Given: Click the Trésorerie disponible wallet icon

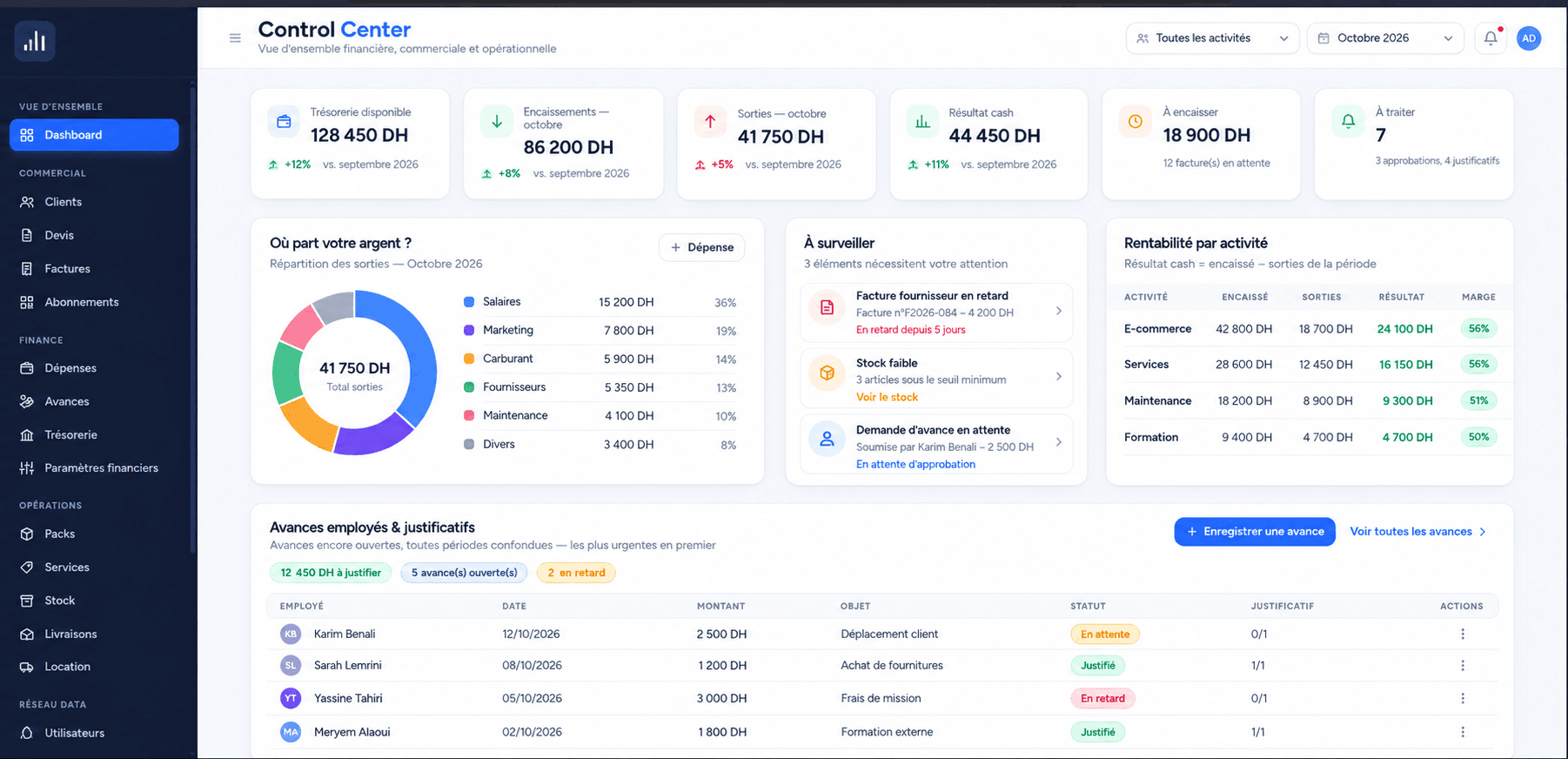Looking at the screenshot, I should pyautogui.click(x=284, y=122).
